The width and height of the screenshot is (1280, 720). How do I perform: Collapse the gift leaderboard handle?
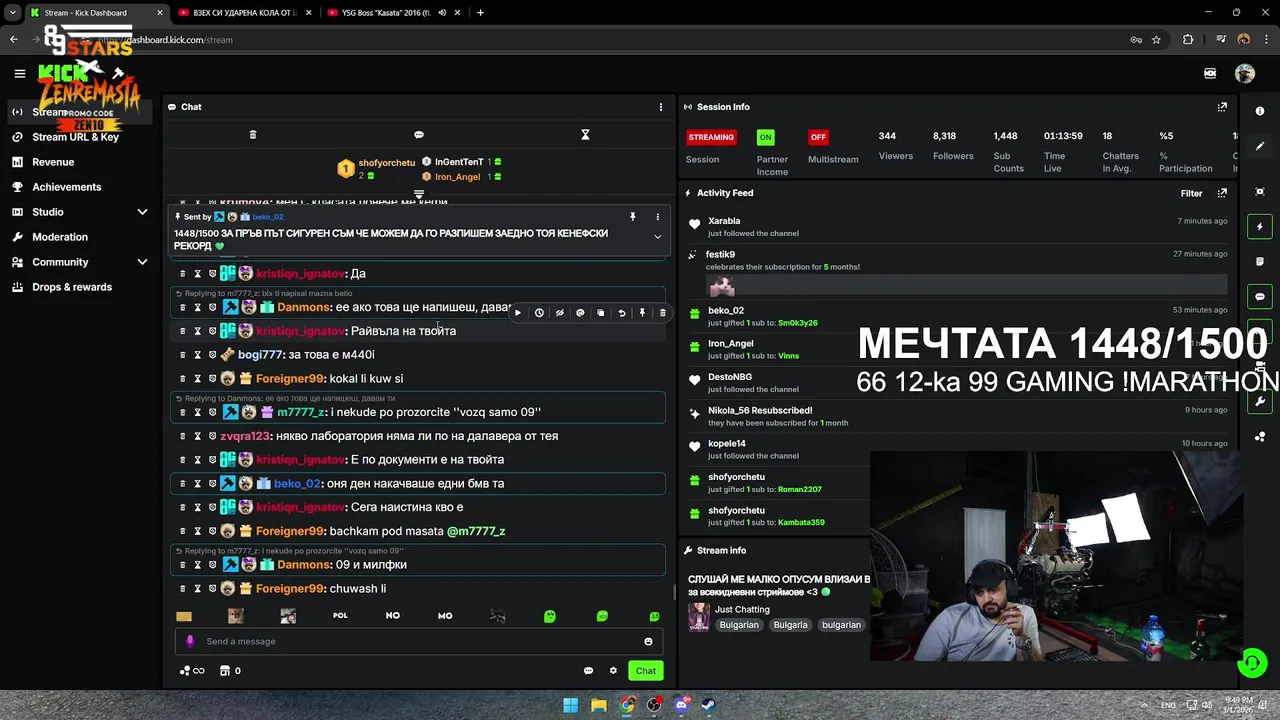click(x=419, y=194)
